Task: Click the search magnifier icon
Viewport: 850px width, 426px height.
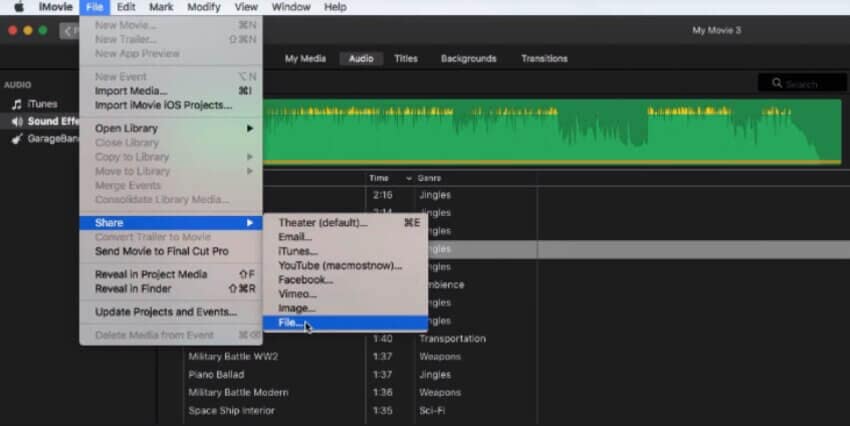Action: tap(777, 83)
